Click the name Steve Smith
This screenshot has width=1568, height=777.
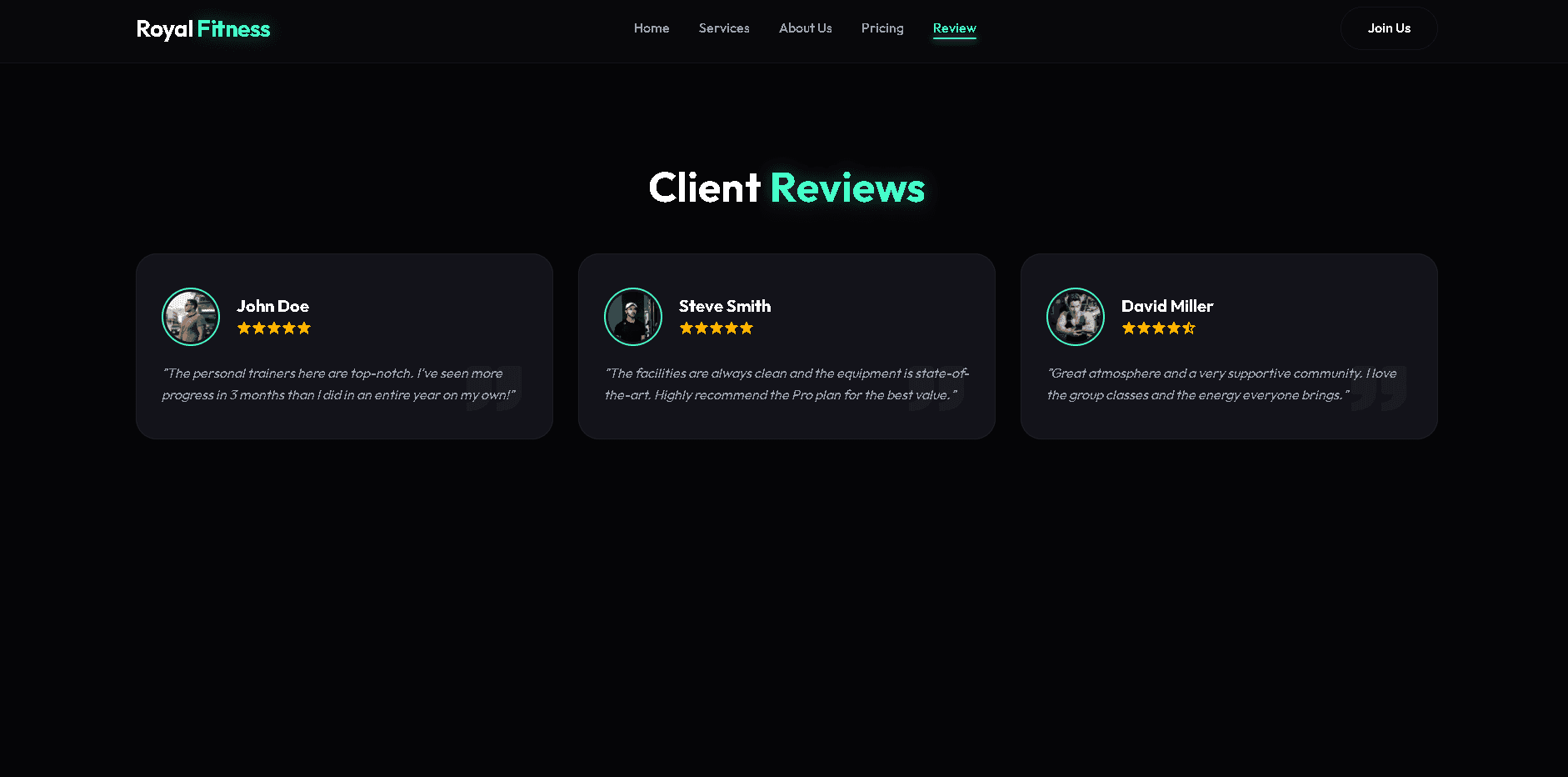click(725, 306)
